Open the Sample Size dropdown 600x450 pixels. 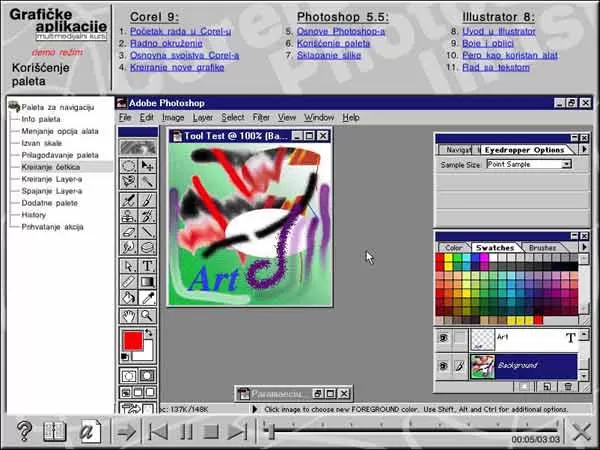pos(529,164)
